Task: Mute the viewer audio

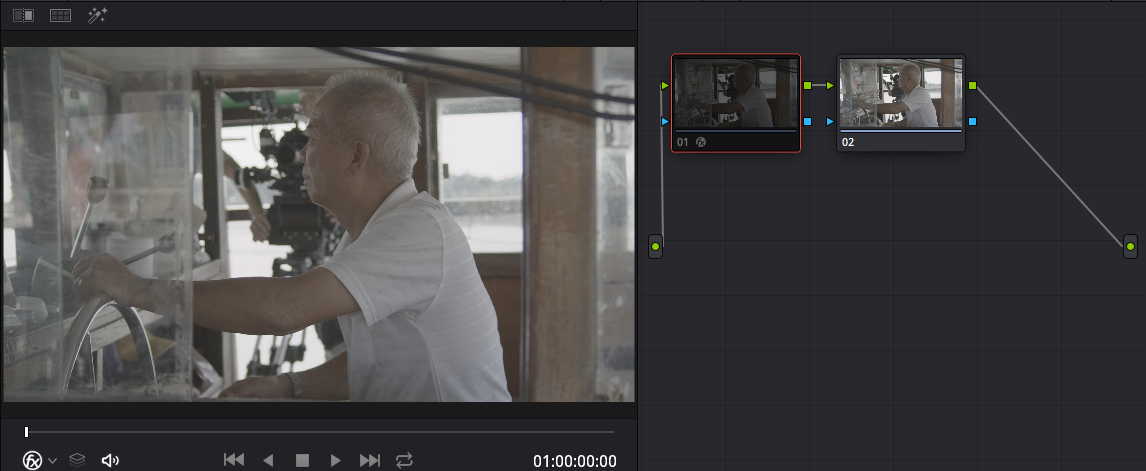Action: [x=110, y=460]
